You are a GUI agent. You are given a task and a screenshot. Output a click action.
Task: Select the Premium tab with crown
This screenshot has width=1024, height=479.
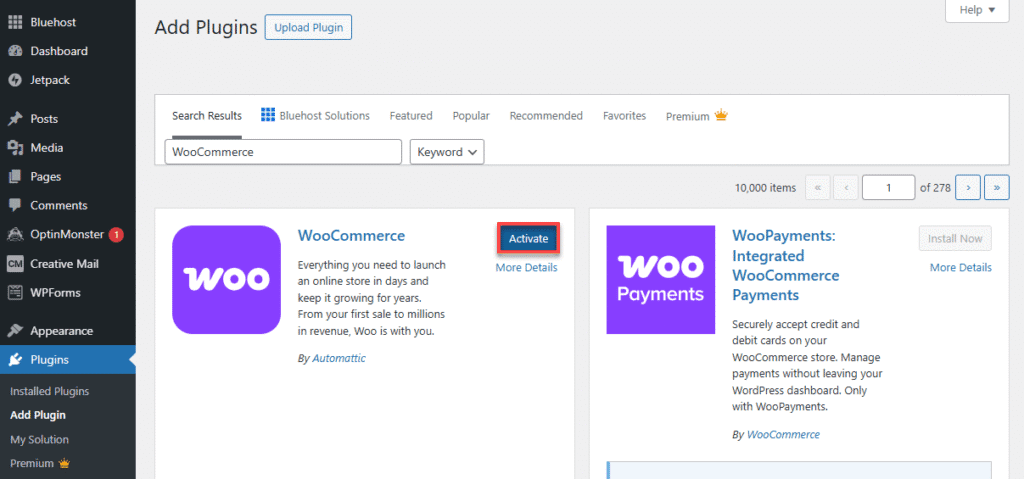pos(696,116)
